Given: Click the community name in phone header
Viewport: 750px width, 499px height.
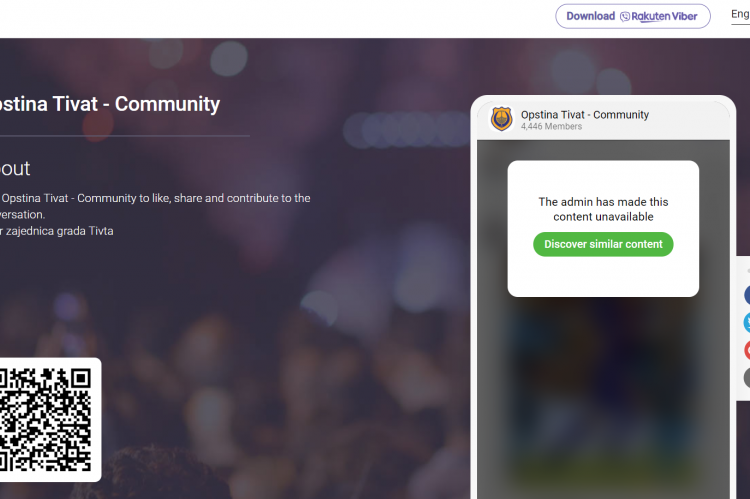Looking at the screenshot, I should pos(585,115).
